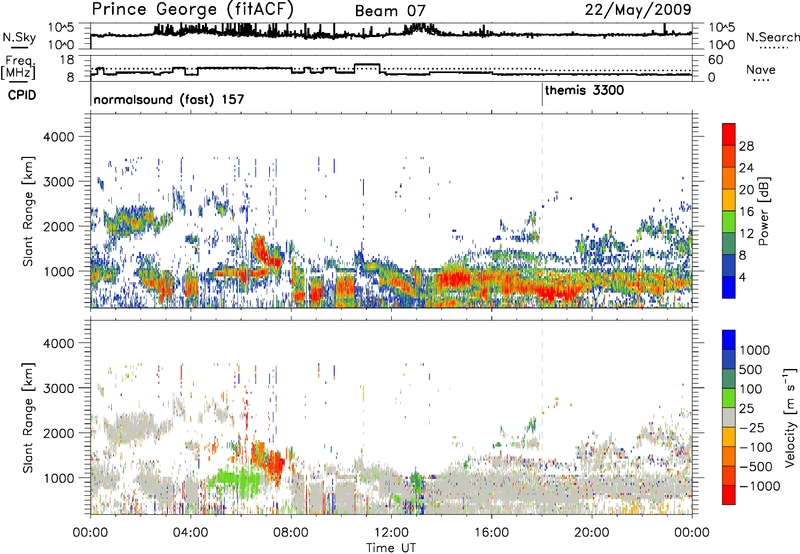Click the gray band of Velocity color bar
The width and height of the screenshot is (800, 554).
coord(729,418)
